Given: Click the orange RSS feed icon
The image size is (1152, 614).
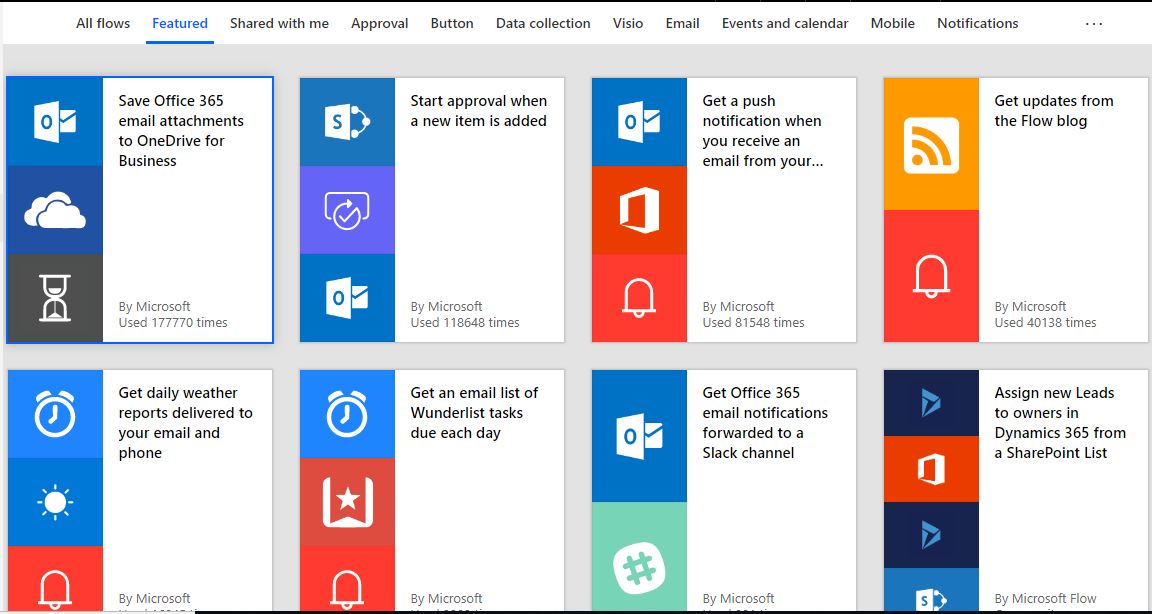Looking at the screenshot, I should pyautogui.click(x=931, y=144).
